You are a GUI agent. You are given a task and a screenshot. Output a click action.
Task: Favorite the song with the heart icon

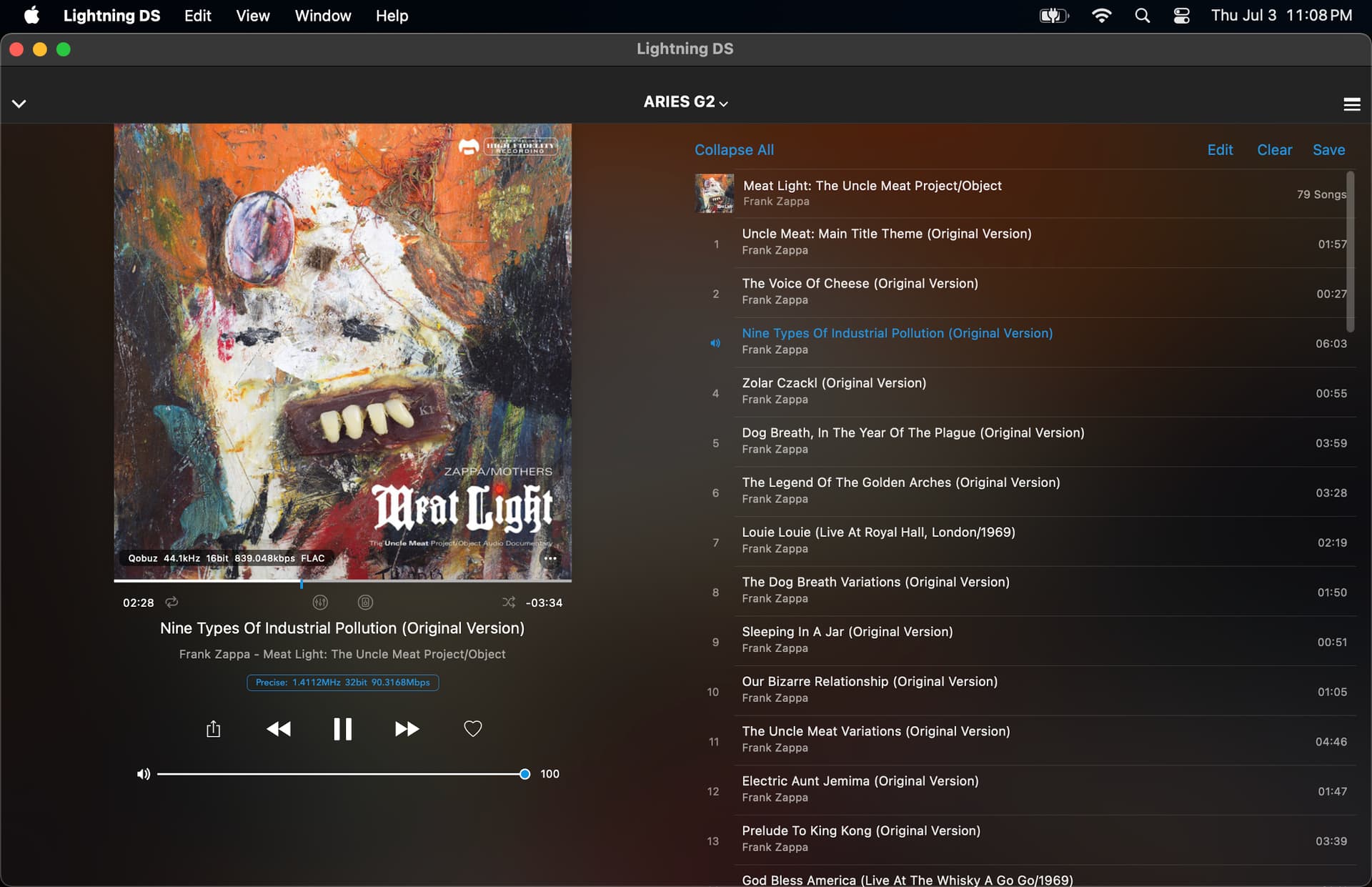(472, 729)
